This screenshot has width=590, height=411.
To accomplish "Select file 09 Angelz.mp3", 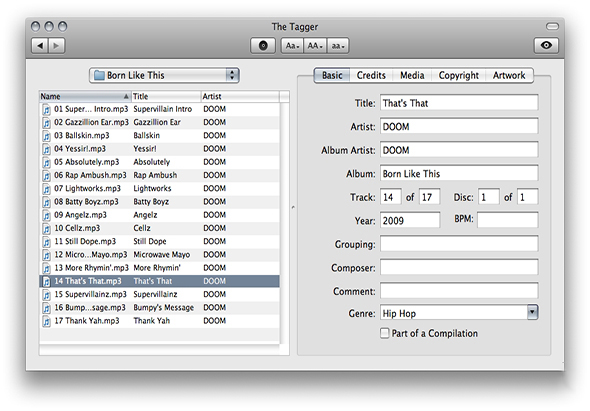I will click(160, 215).
